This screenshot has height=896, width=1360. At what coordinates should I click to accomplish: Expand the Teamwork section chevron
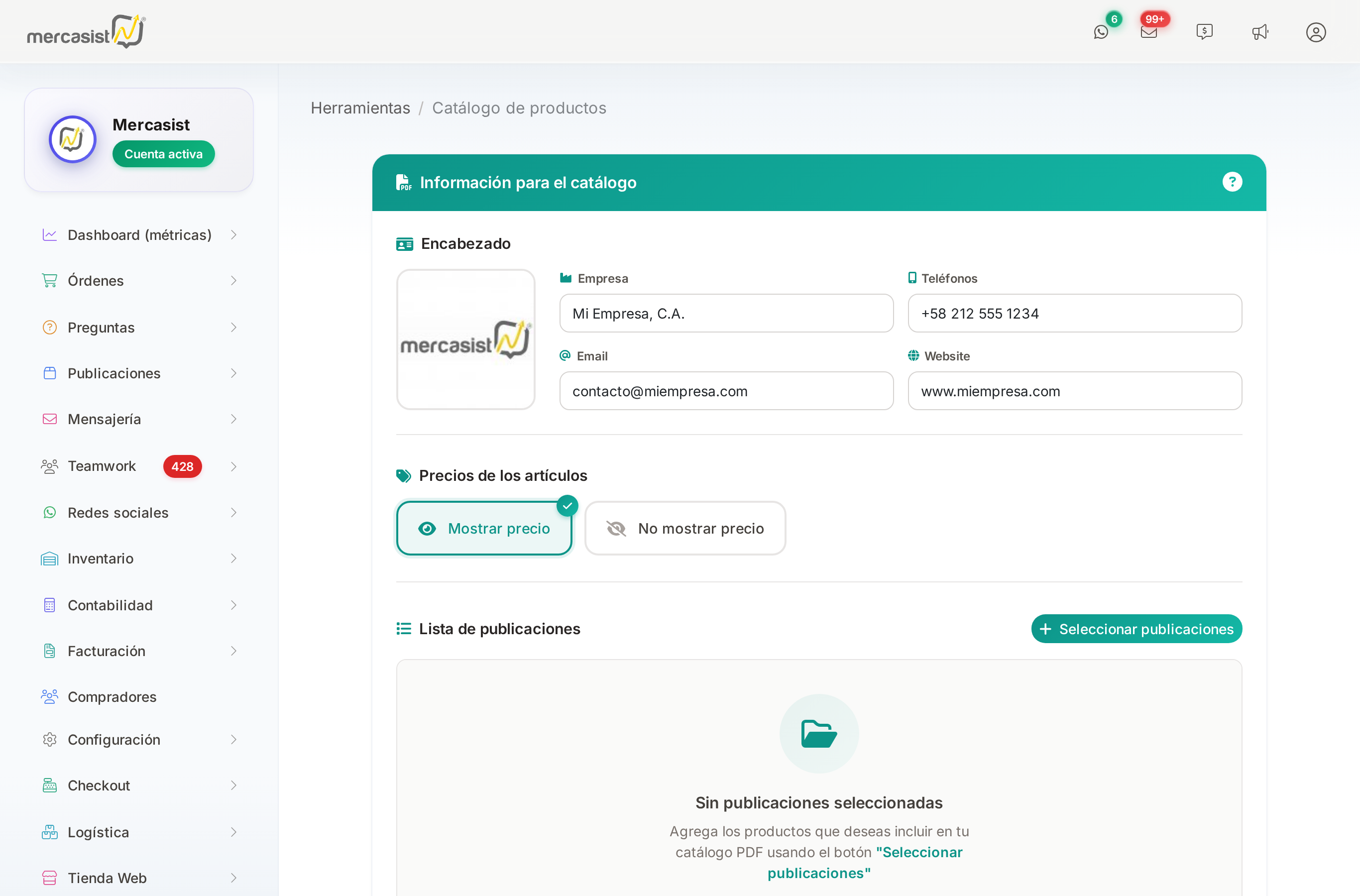pos(233,466)
